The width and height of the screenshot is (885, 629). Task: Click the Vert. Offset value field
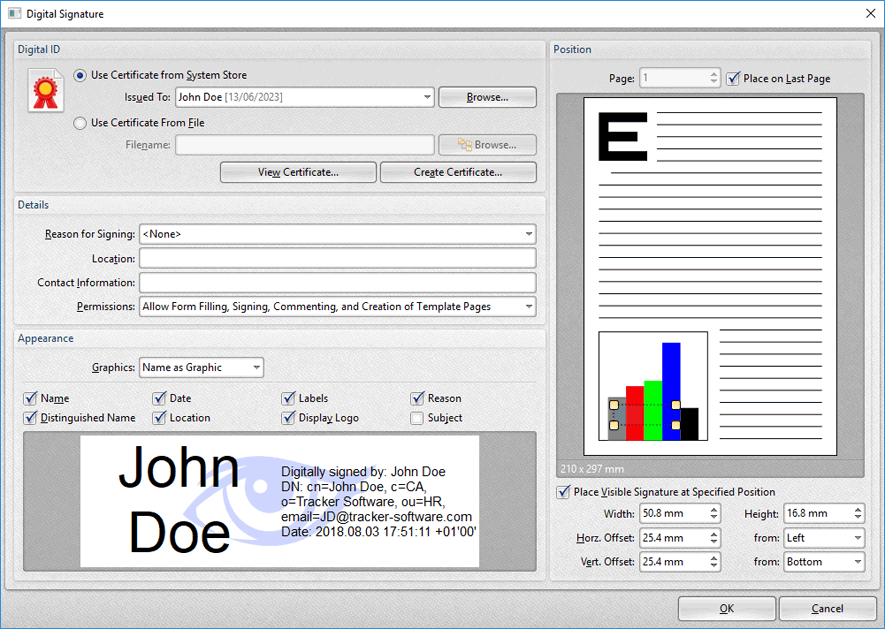[x=673, y=562]
